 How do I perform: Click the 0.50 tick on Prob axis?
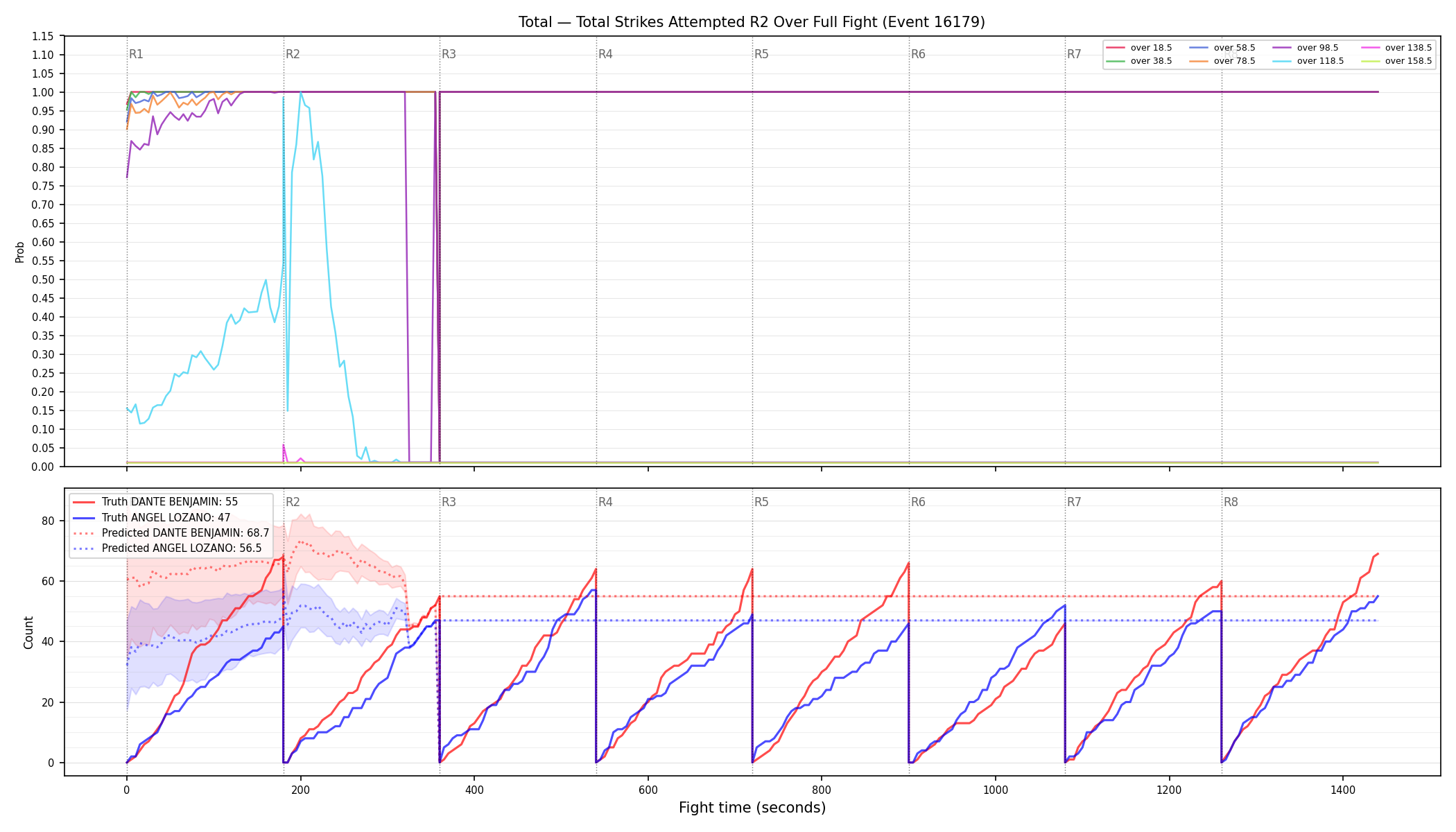(x=43, y=280)
